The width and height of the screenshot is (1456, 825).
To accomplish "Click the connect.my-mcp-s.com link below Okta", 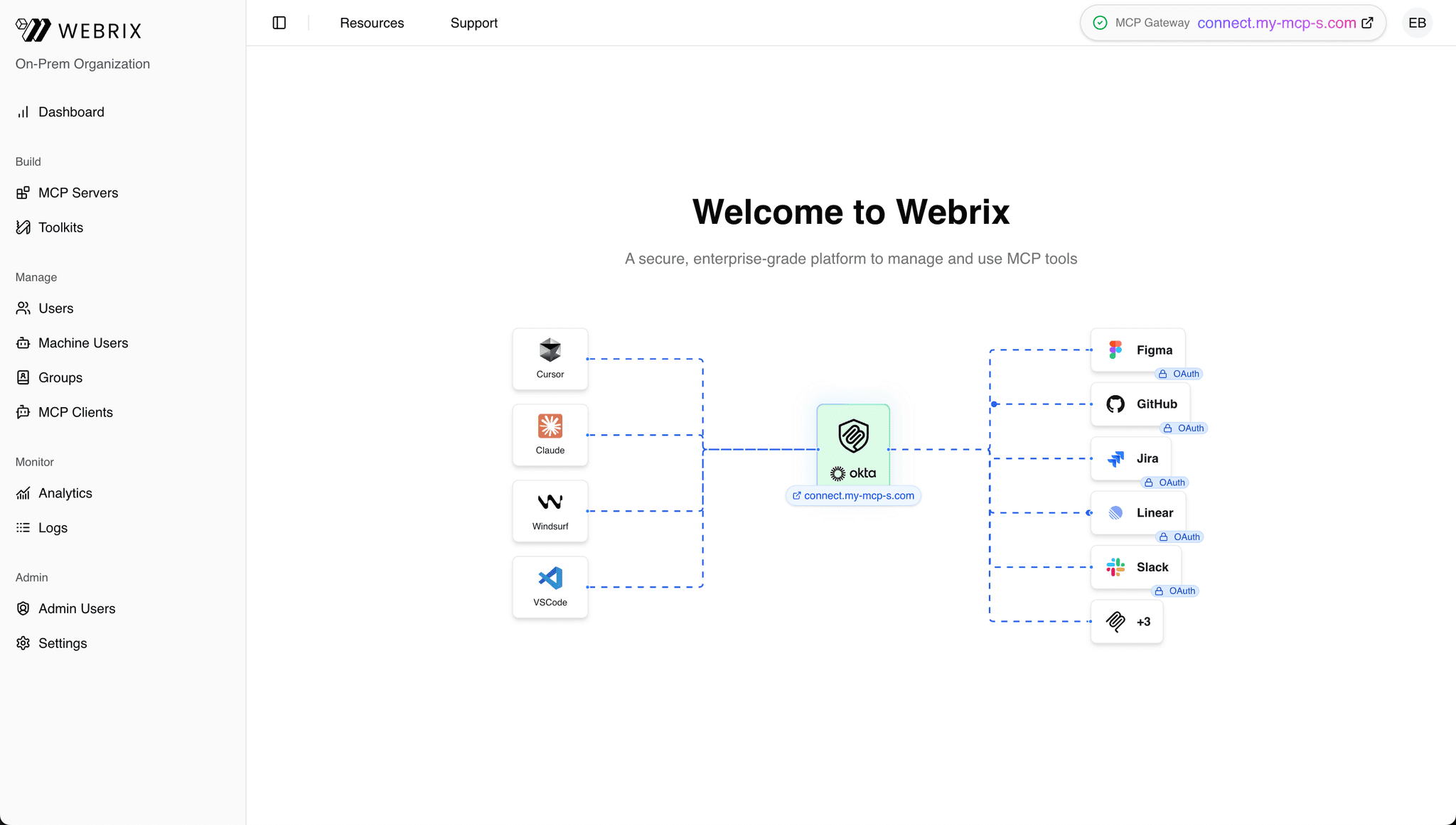I will (853, 495).
